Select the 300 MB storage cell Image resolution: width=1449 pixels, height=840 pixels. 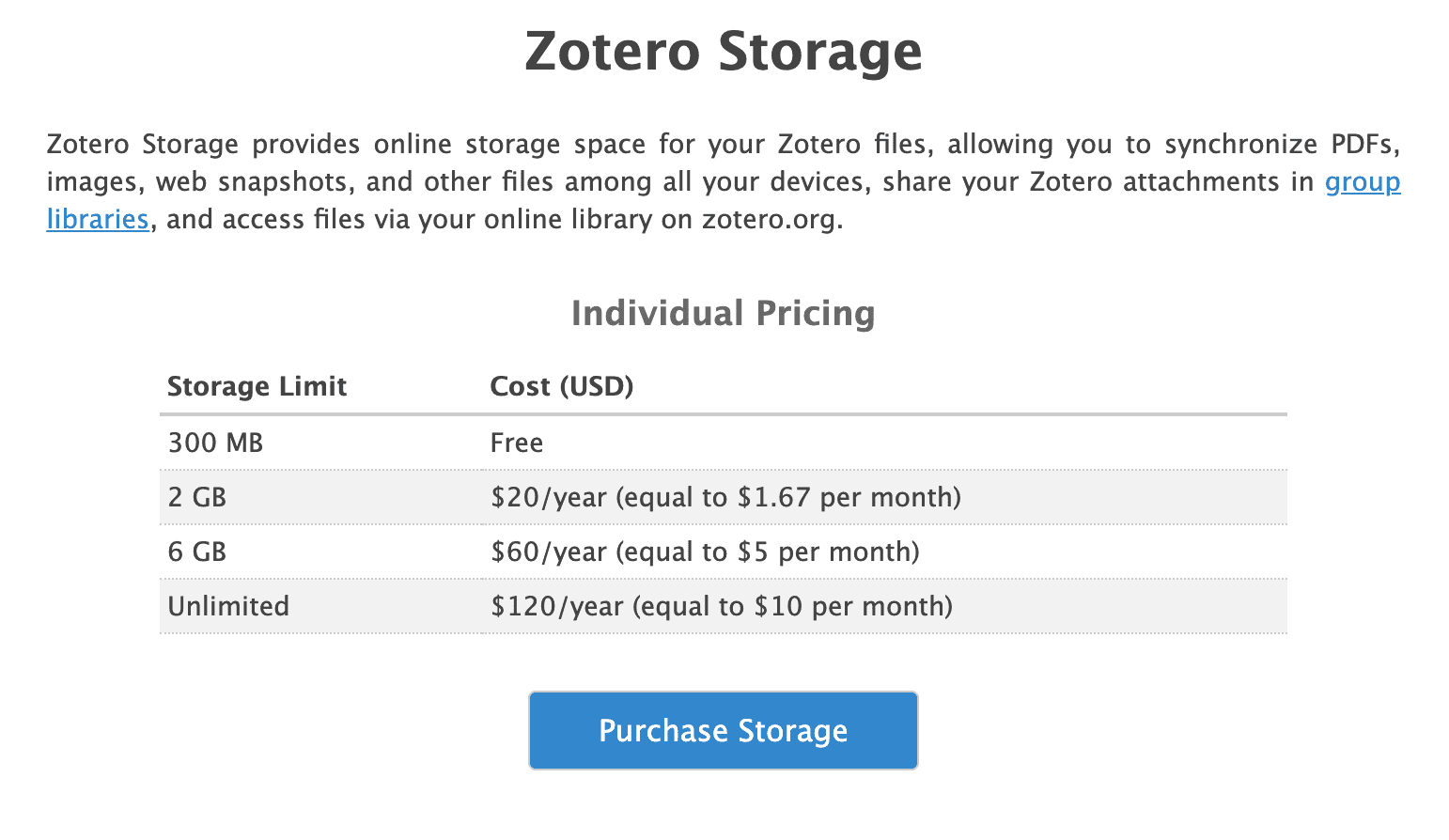point(215,443)
